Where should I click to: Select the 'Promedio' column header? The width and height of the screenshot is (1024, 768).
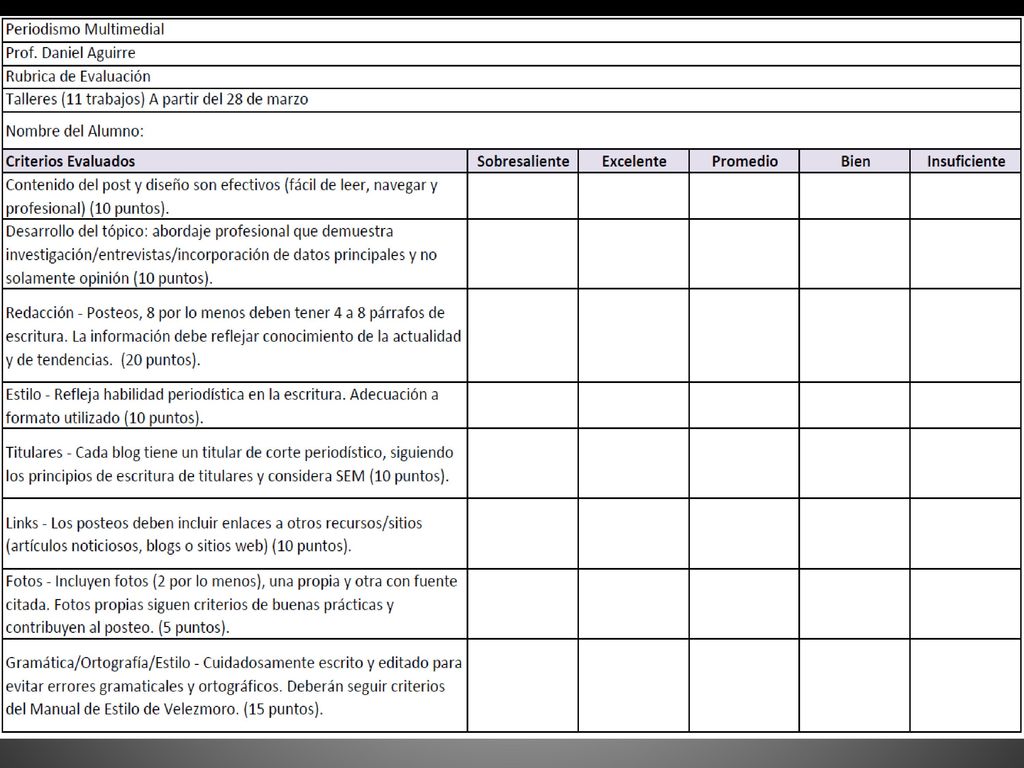pos(744,161)
